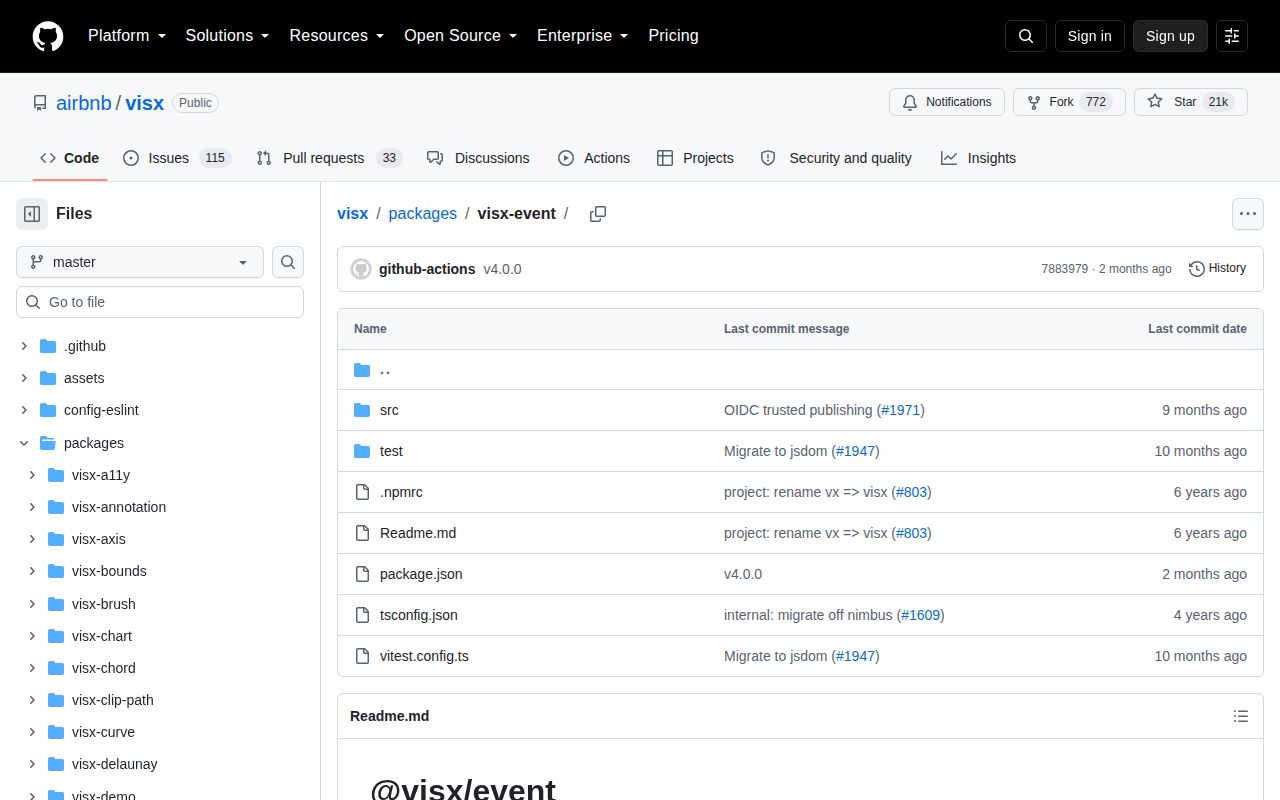
Task: Go to the airbnb owner page
Action: click(84, 103)
